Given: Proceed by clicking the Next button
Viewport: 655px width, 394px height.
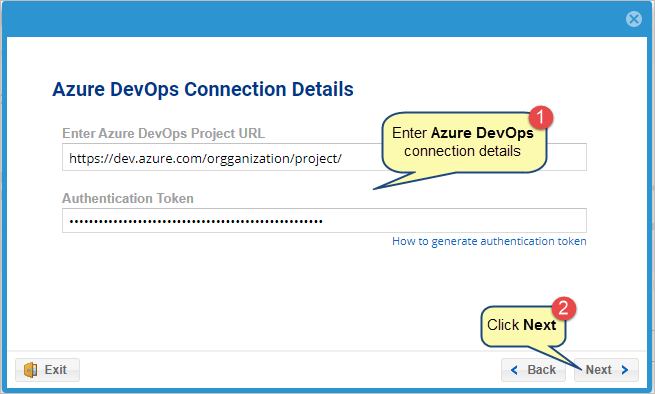Looking at the screenshot, I should [x=606, y=370].
